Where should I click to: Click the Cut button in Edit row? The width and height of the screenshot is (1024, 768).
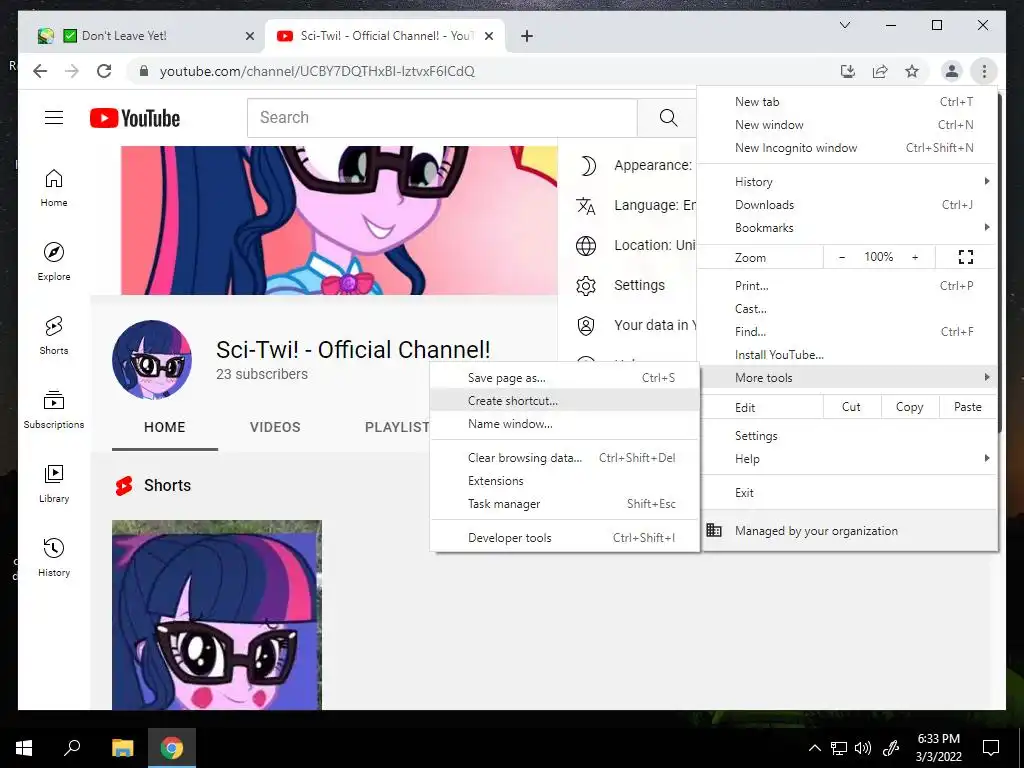852,407
